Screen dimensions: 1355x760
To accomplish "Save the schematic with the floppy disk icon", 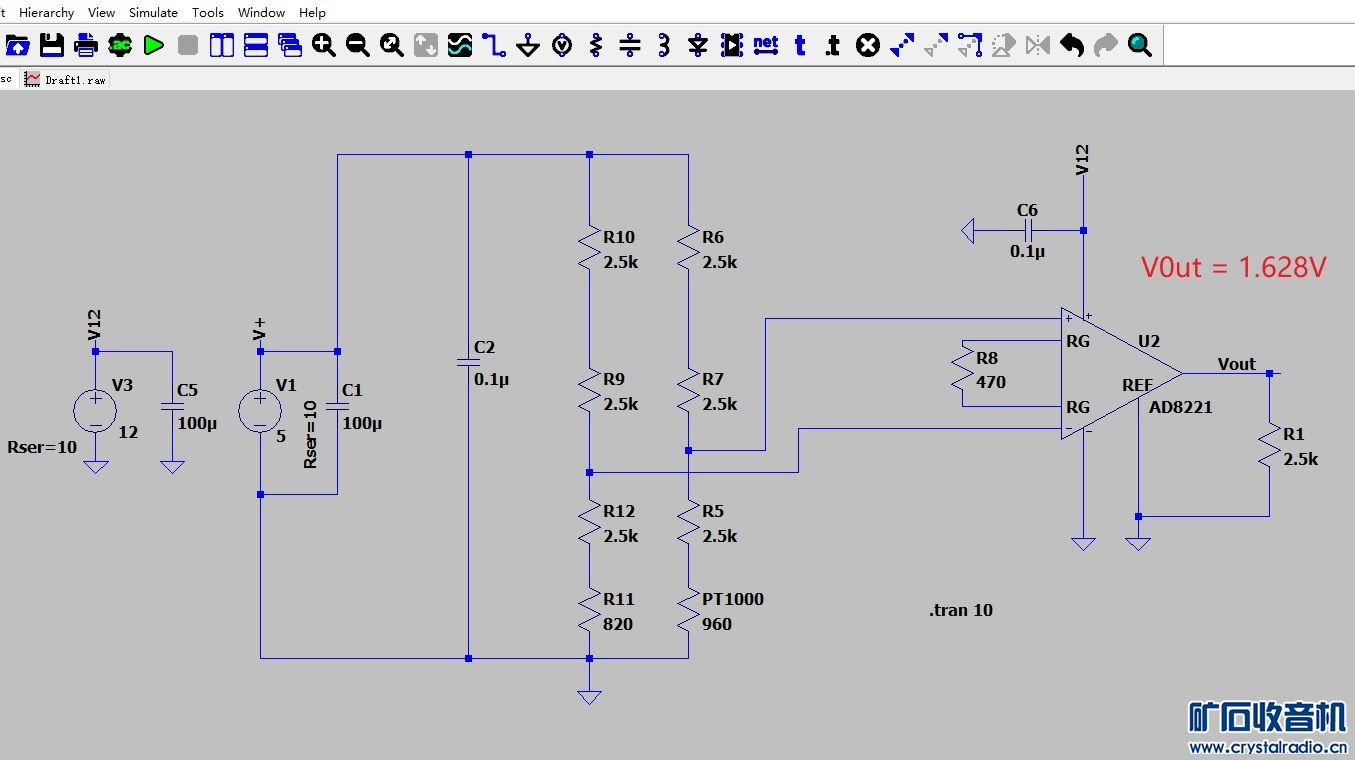I will pyautogui.click(x=52, y=45).
